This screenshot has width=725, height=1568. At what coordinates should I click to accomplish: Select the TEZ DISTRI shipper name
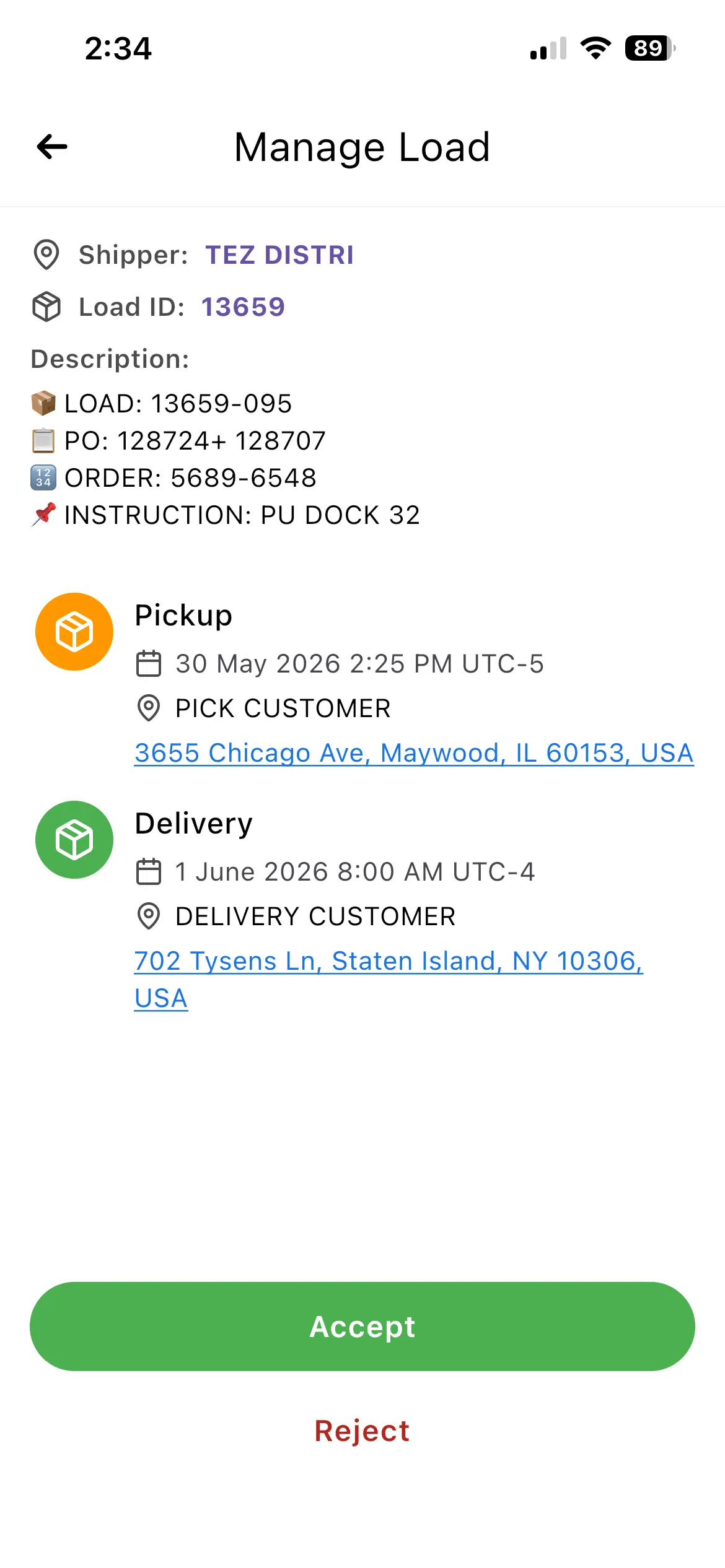pyautogui.click(x=279, y=255)
